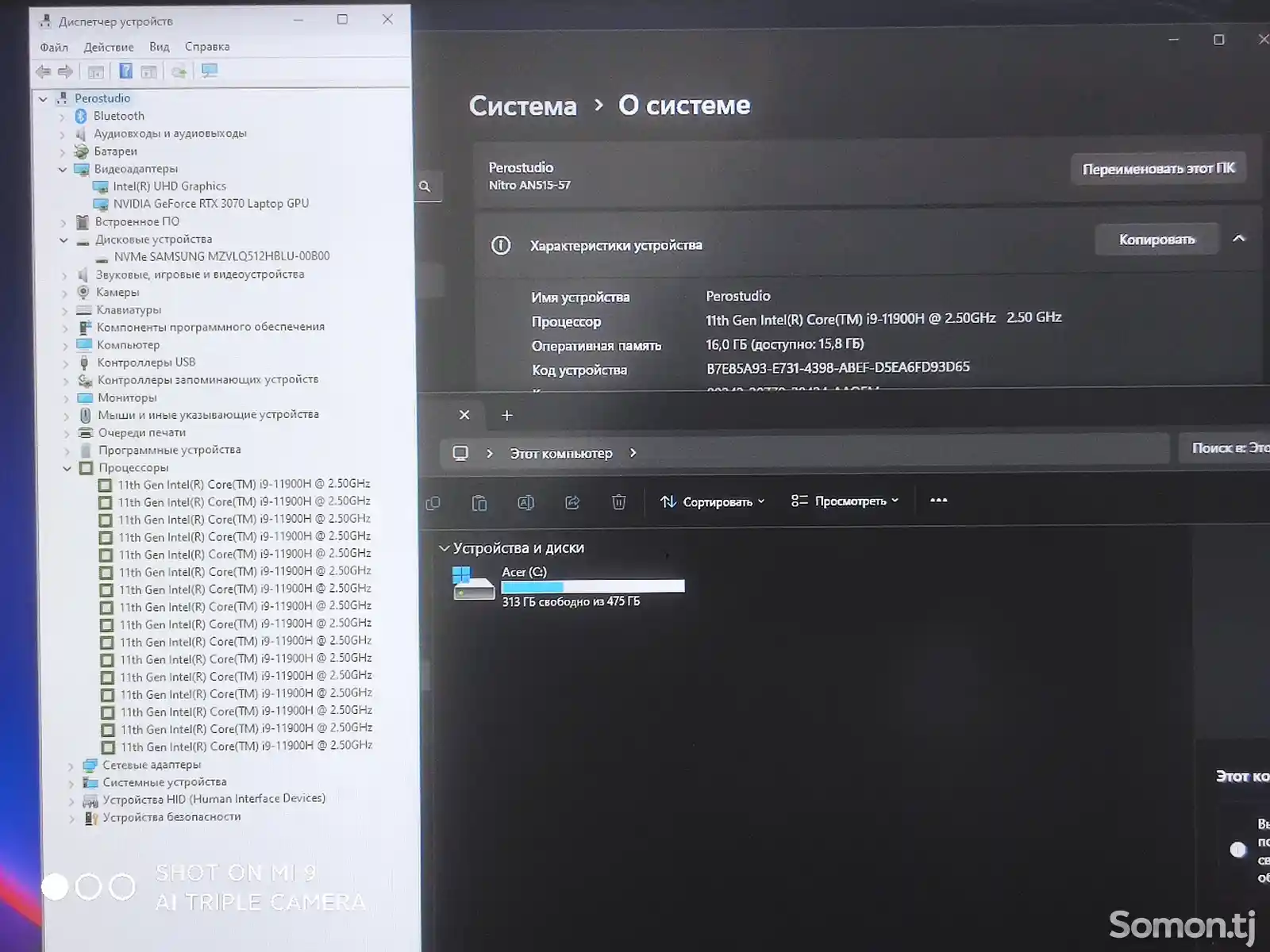Screen dimensions: 1270x952
Task: Select the Встроенное ПО category
Action: tap(137, 221)
